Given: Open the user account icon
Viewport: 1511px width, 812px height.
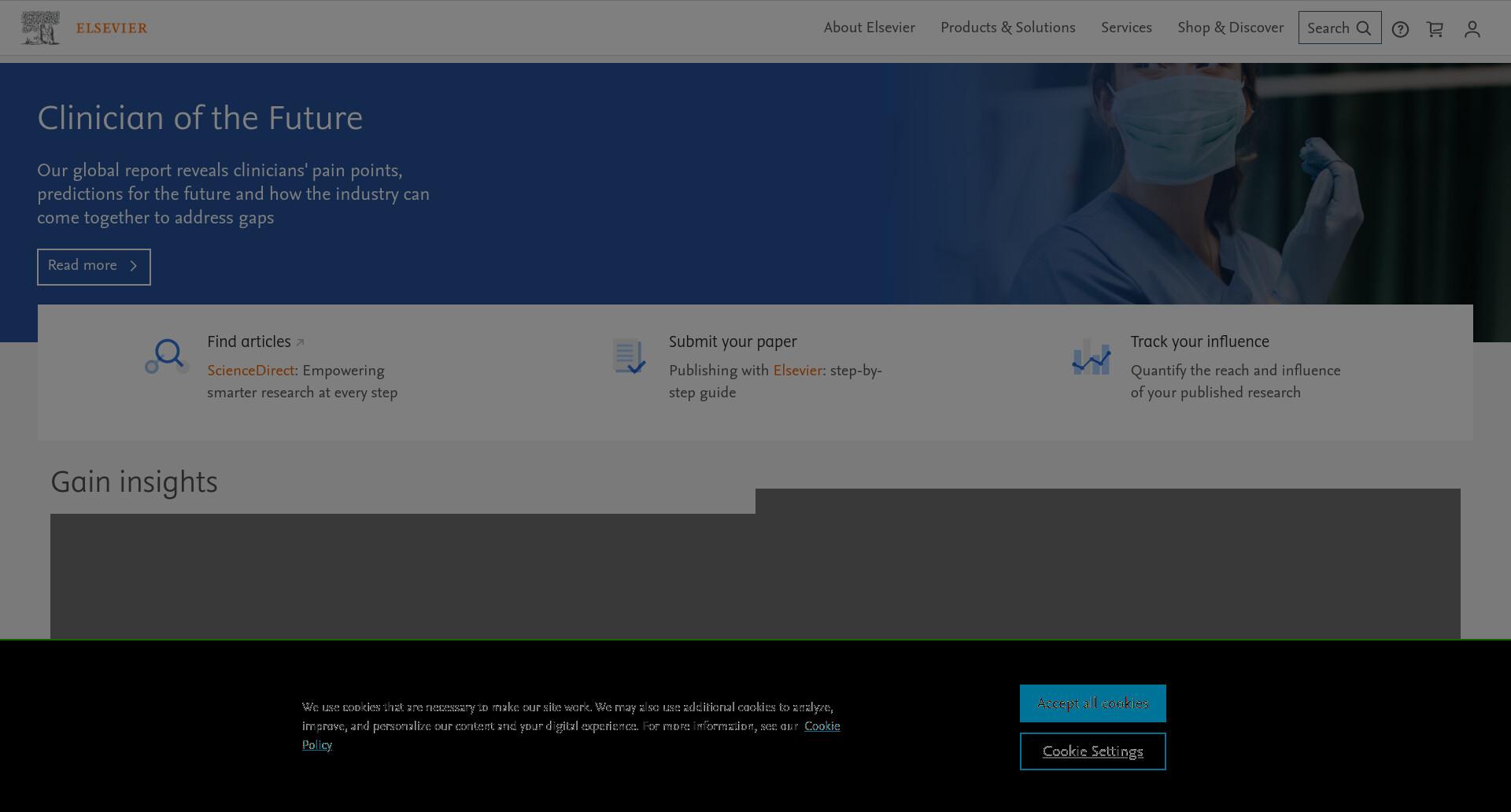Looking at the screenshot, I should pos(1472,29).
